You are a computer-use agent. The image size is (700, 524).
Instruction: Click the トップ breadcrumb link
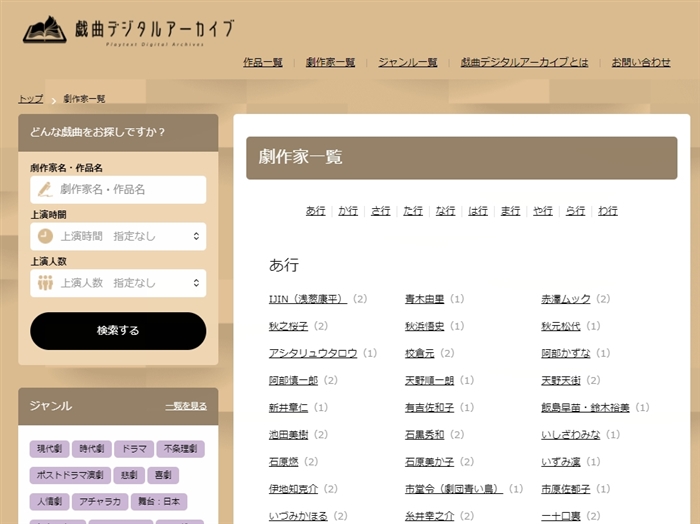30,99
